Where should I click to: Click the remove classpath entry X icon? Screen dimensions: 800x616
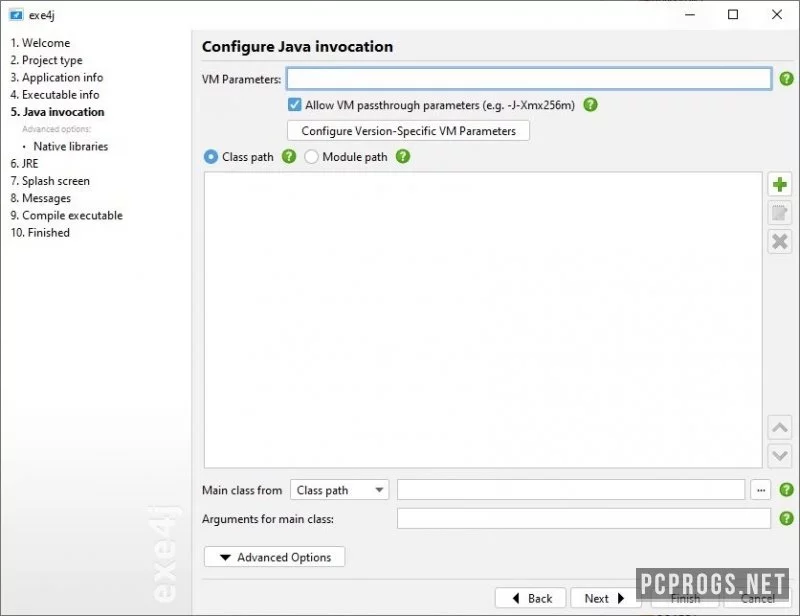(779, 241)
